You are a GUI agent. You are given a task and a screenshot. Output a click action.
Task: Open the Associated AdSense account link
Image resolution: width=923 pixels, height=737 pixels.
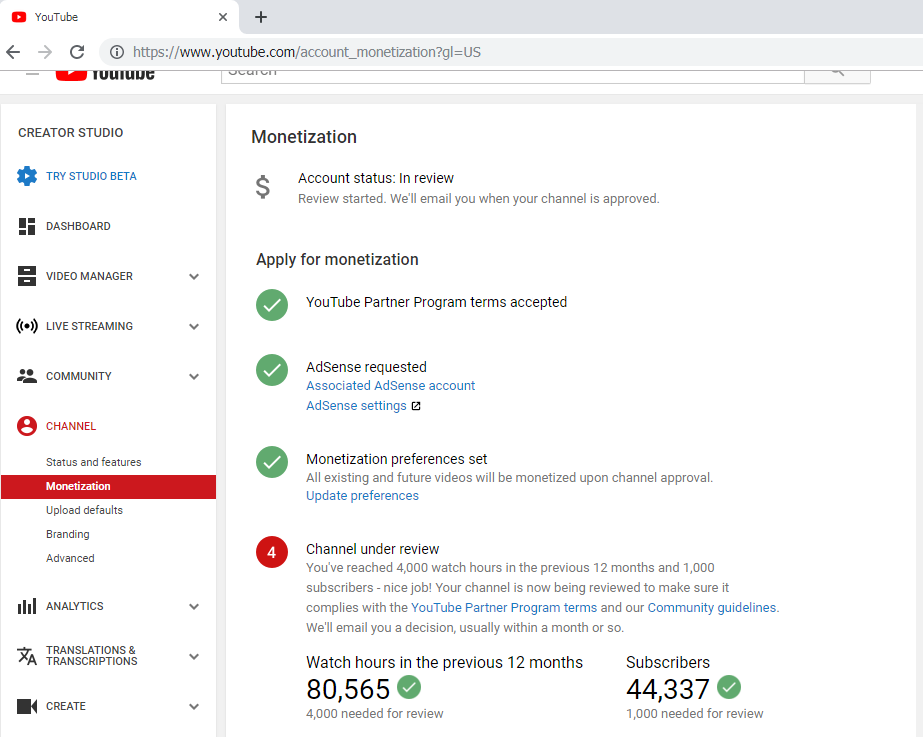click(390, 386)
